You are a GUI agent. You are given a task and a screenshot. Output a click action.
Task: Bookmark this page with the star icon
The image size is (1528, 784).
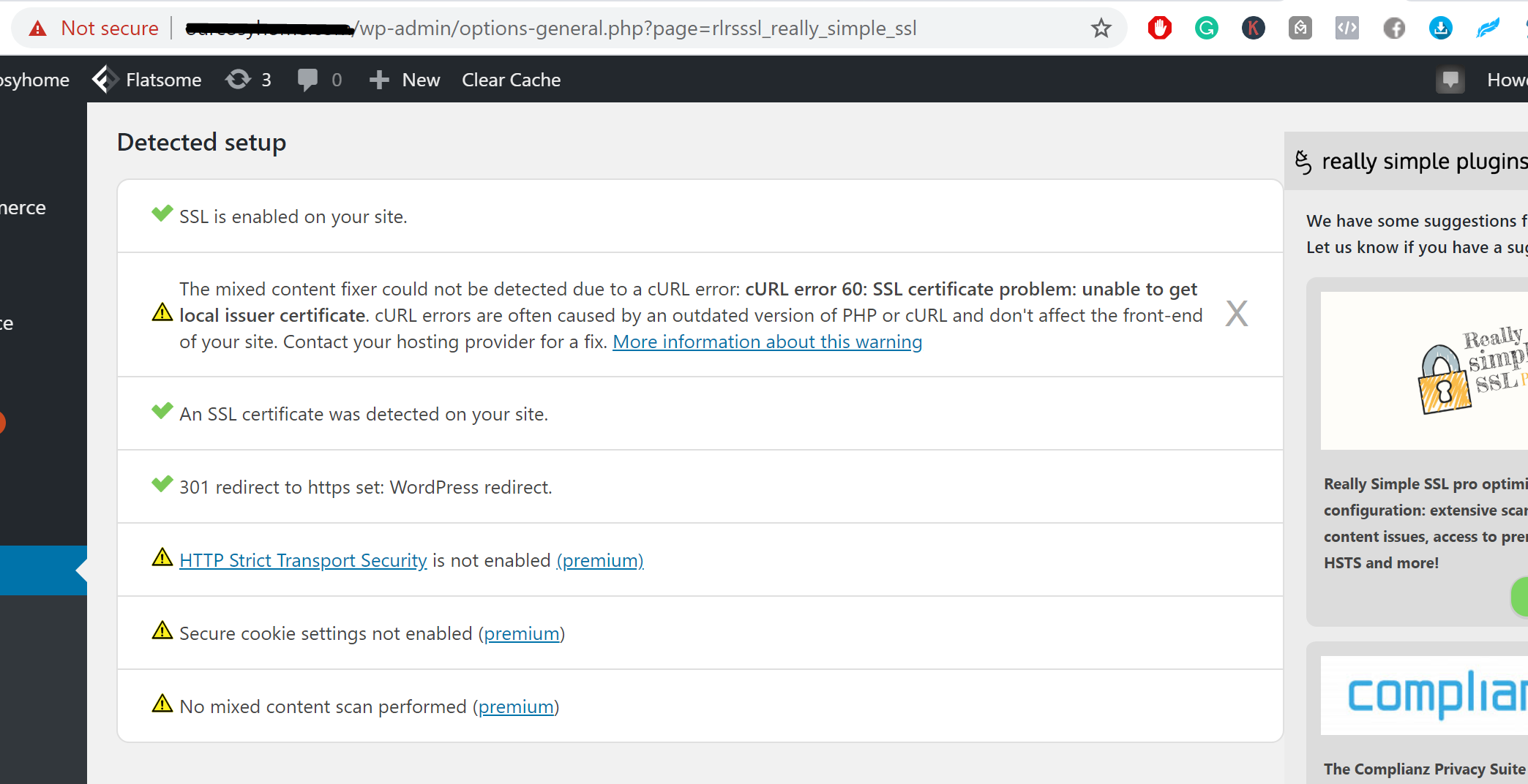point(1101,29)
